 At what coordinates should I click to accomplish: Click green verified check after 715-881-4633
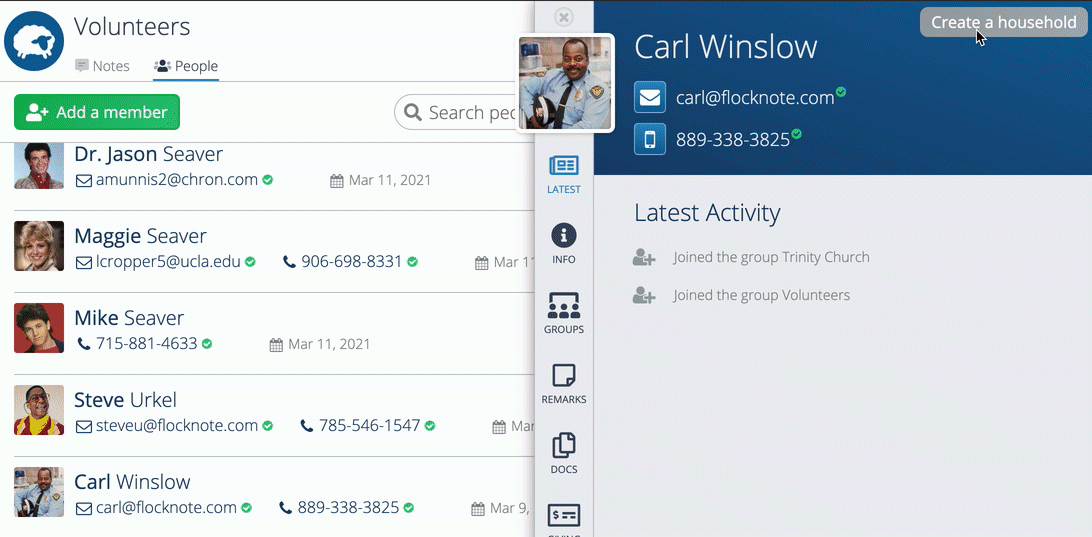[x=207, y=343]
